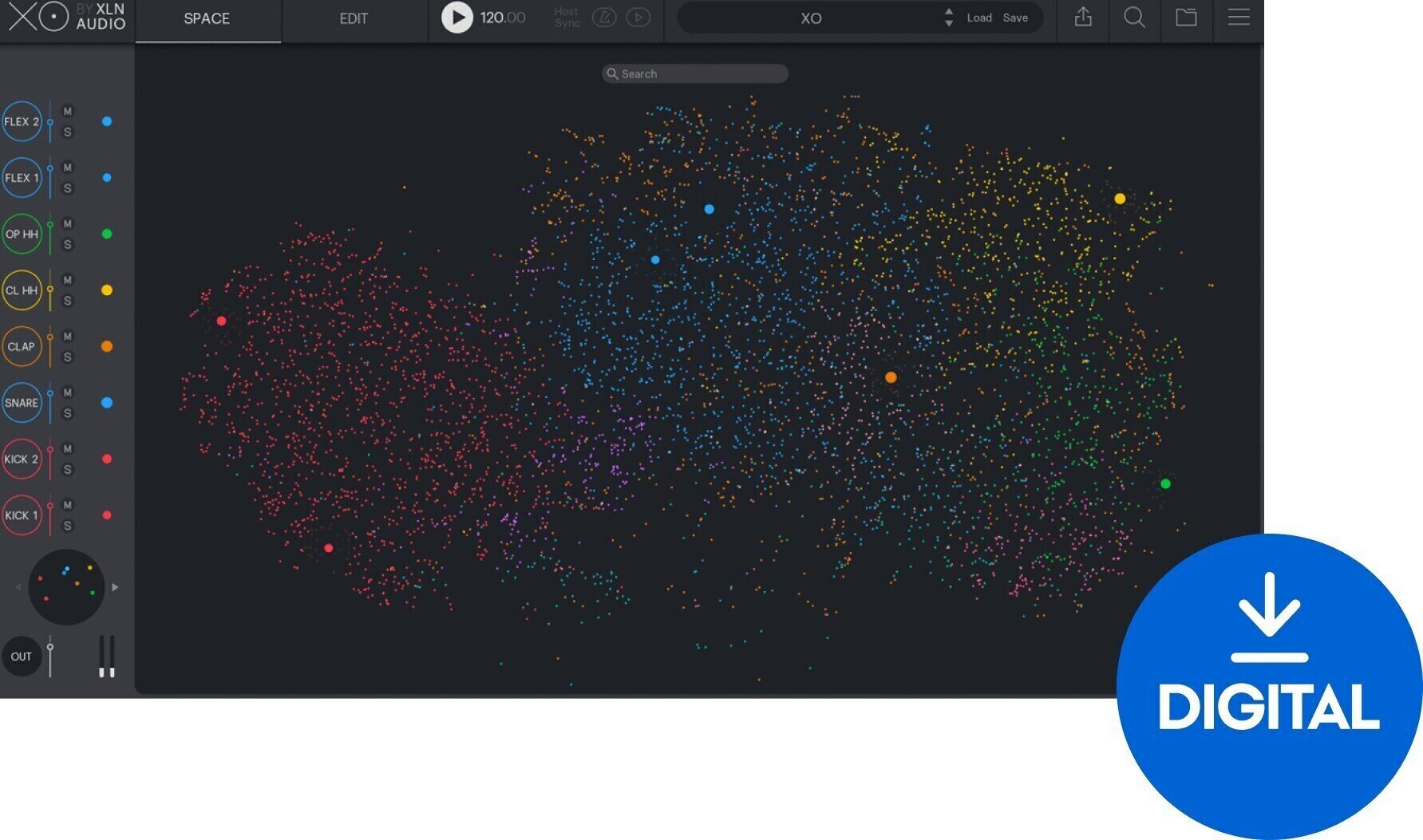Screen dimensions: 1423x840
Task: Mute the FLEX 2 channel
Action: pos(68,112)
